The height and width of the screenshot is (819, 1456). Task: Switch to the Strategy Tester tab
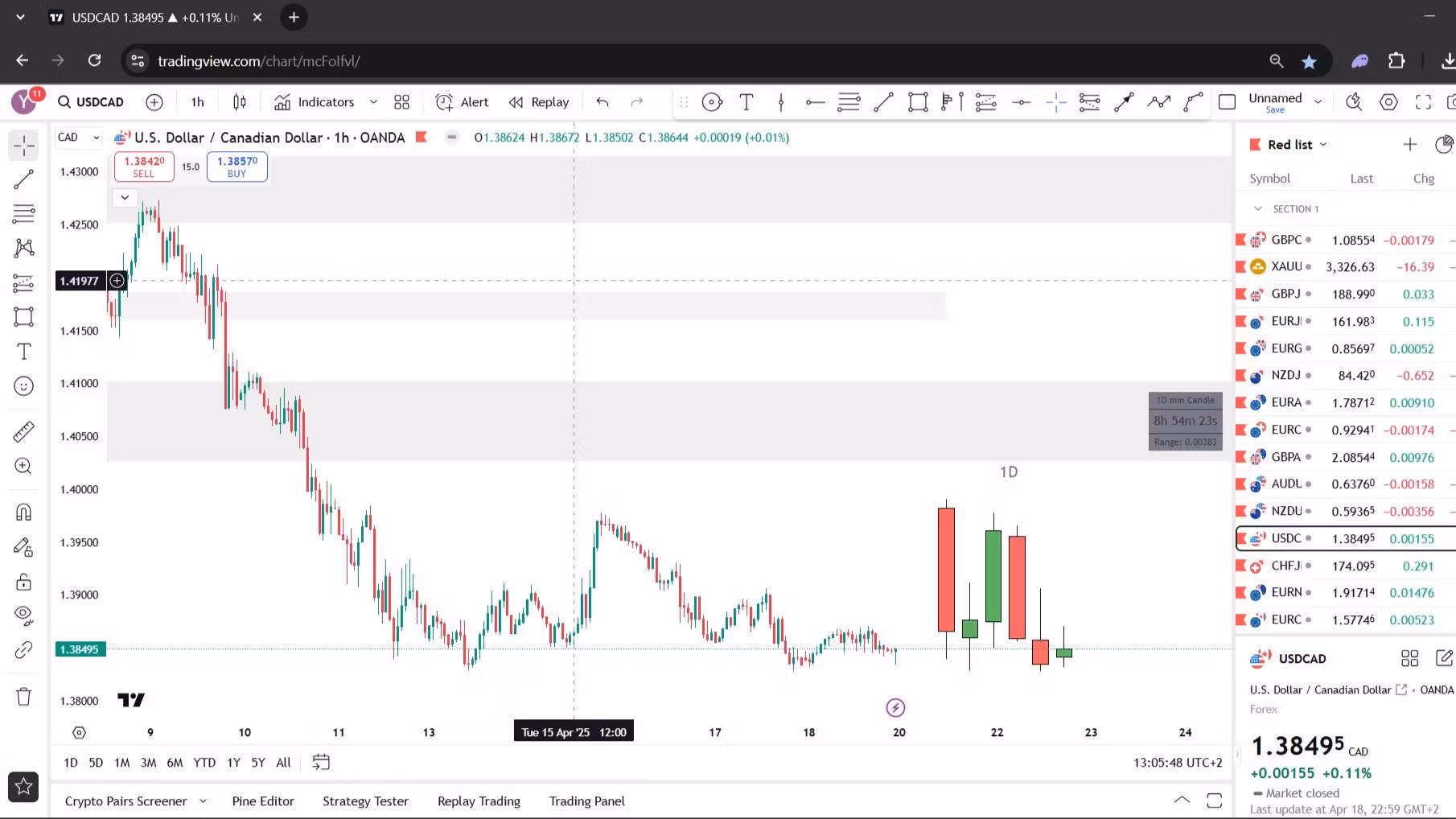tap(365, 801)
